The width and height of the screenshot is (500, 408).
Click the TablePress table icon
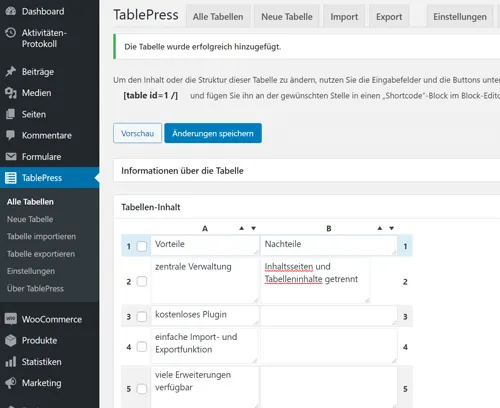pyautogui.click(x=11, y=178)
